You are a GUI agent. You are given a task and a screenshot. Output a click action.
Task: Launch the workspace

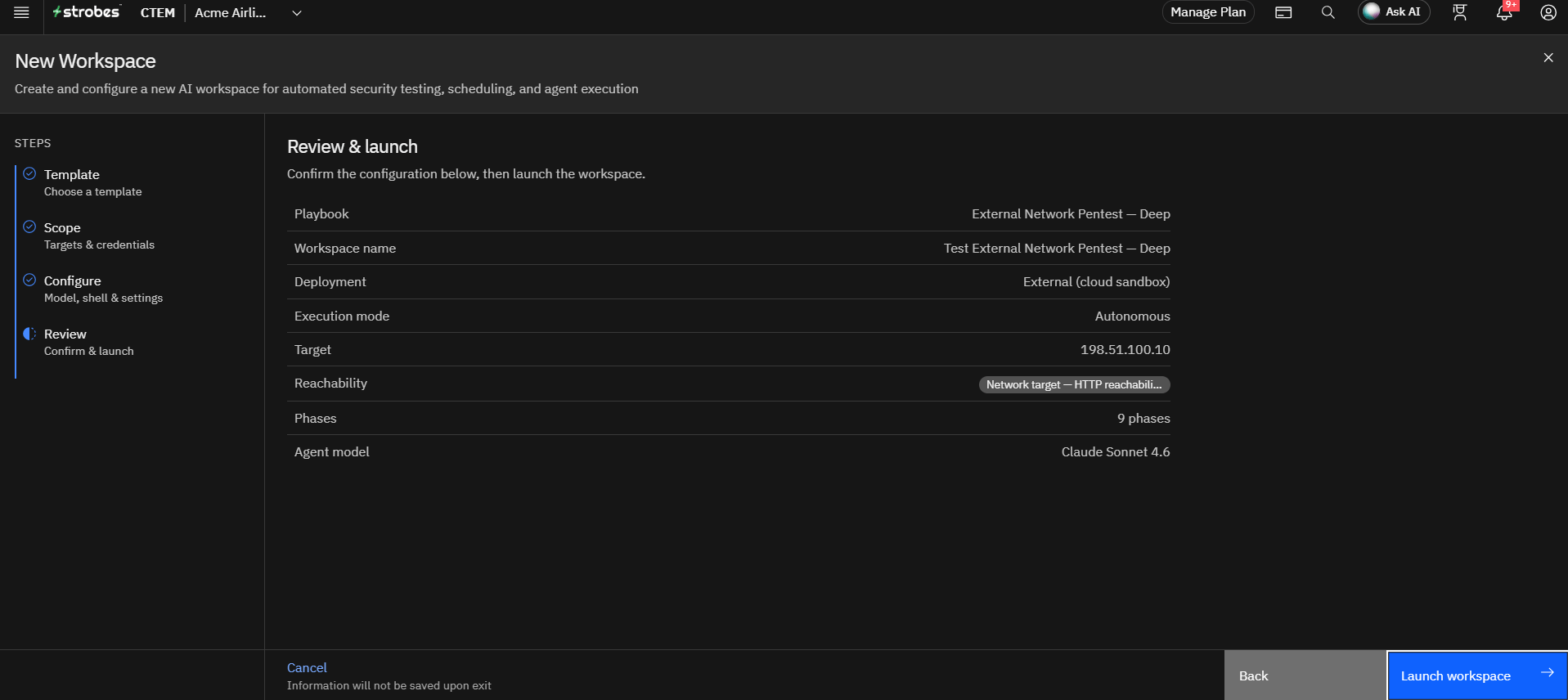1477,675
